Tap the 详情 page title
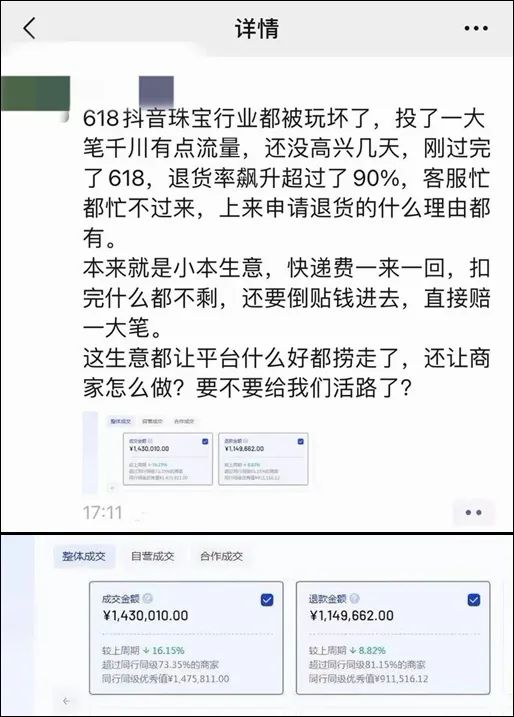The image size is (514, 717). (x=257, y=28)
